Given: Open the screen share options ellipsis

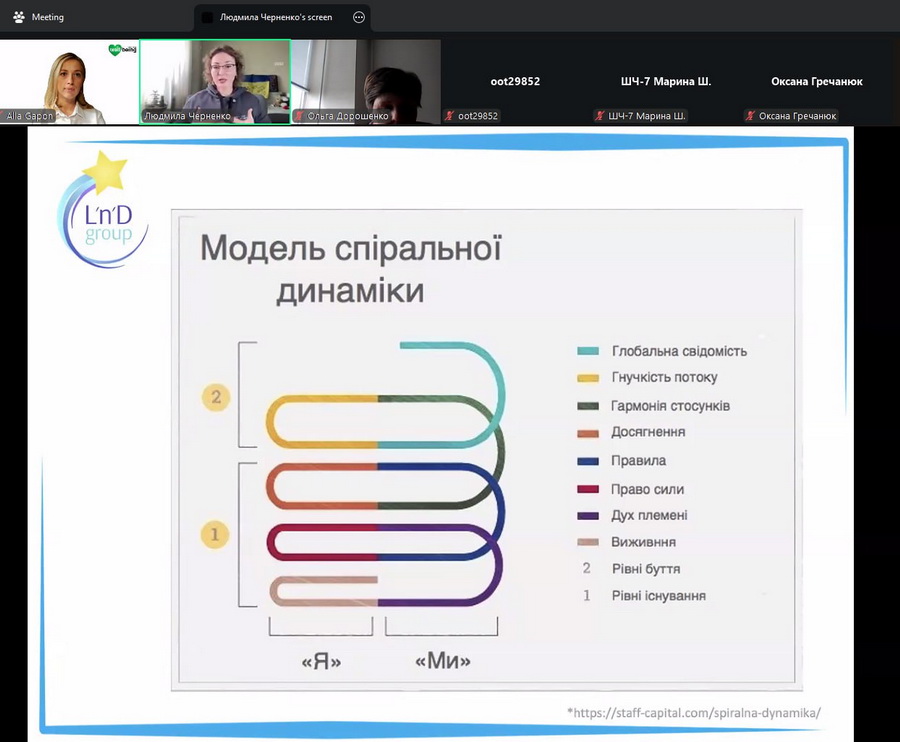Looking at the screenshot, I should point(359,17).
